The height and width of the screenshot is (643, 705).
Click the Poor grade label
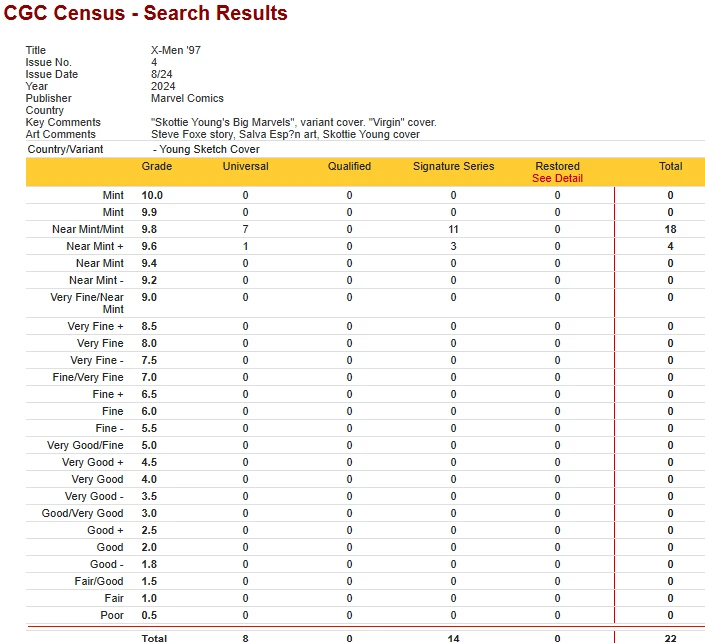(x=112, y=615)
